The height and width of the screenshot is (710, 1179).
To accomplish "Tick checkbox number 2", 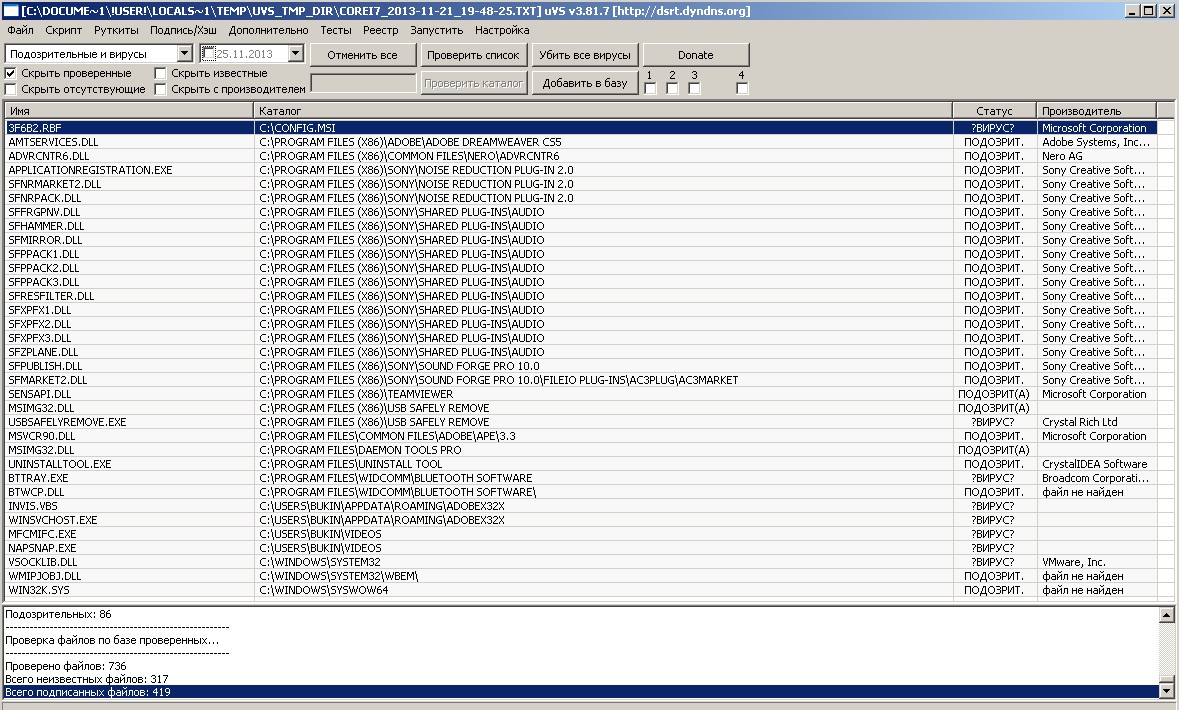I will [x=672, y=89].
